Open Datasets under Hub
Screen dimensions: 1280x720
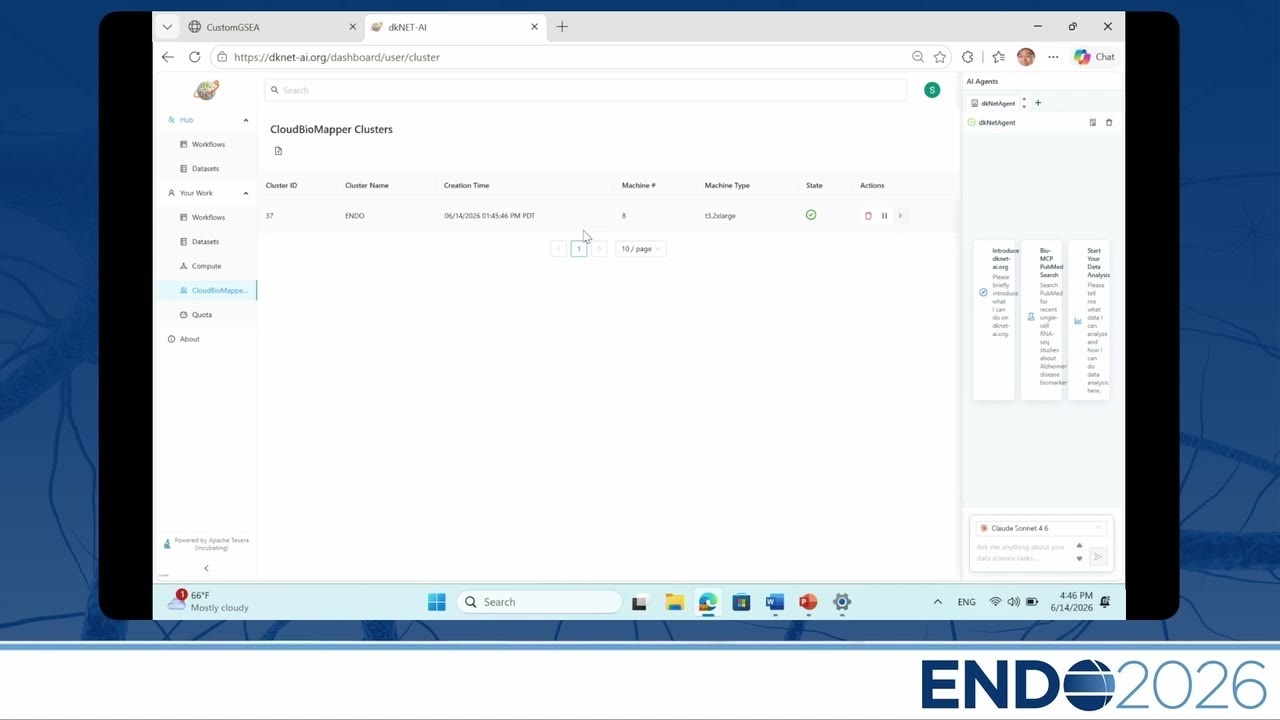click(205, 169)
